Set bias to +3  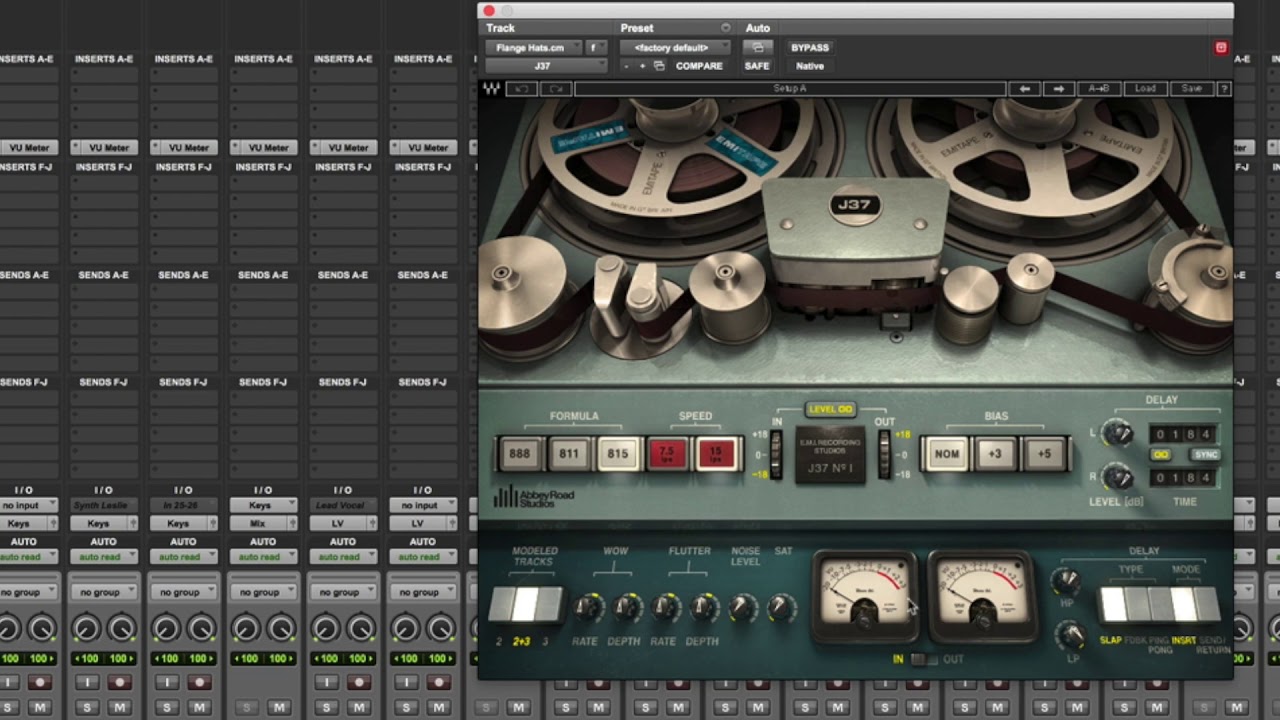[995, 454]
